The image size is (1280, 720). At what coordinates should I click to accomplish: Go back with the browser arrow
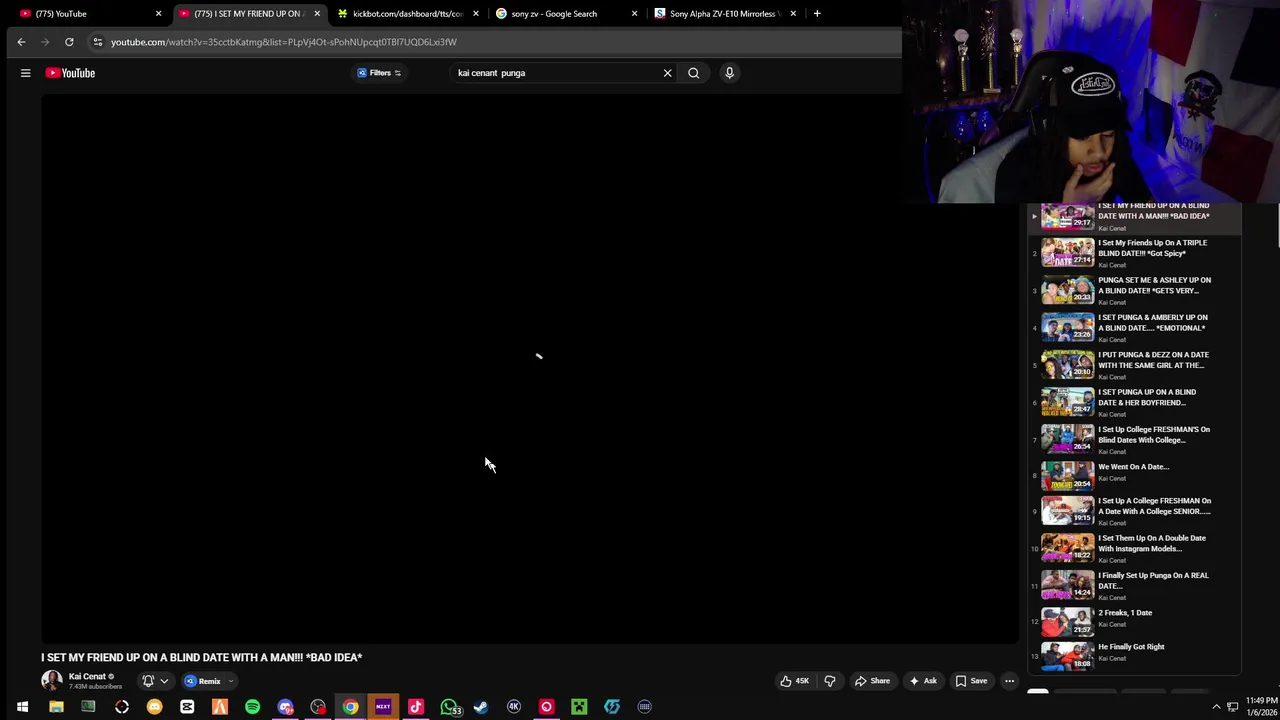click(x=21, y=42)
